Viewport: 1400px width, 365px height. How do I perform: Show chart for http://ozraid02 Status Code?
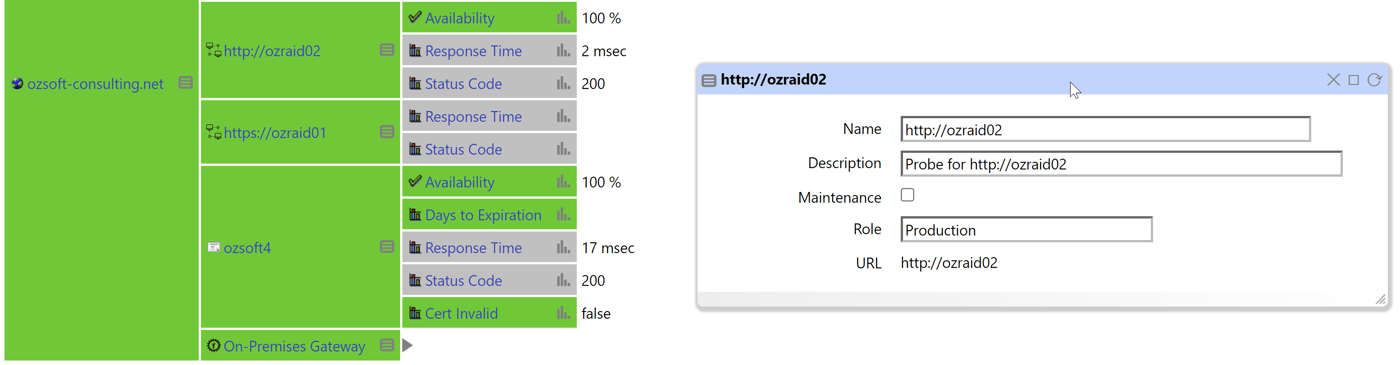click(564, 83)
